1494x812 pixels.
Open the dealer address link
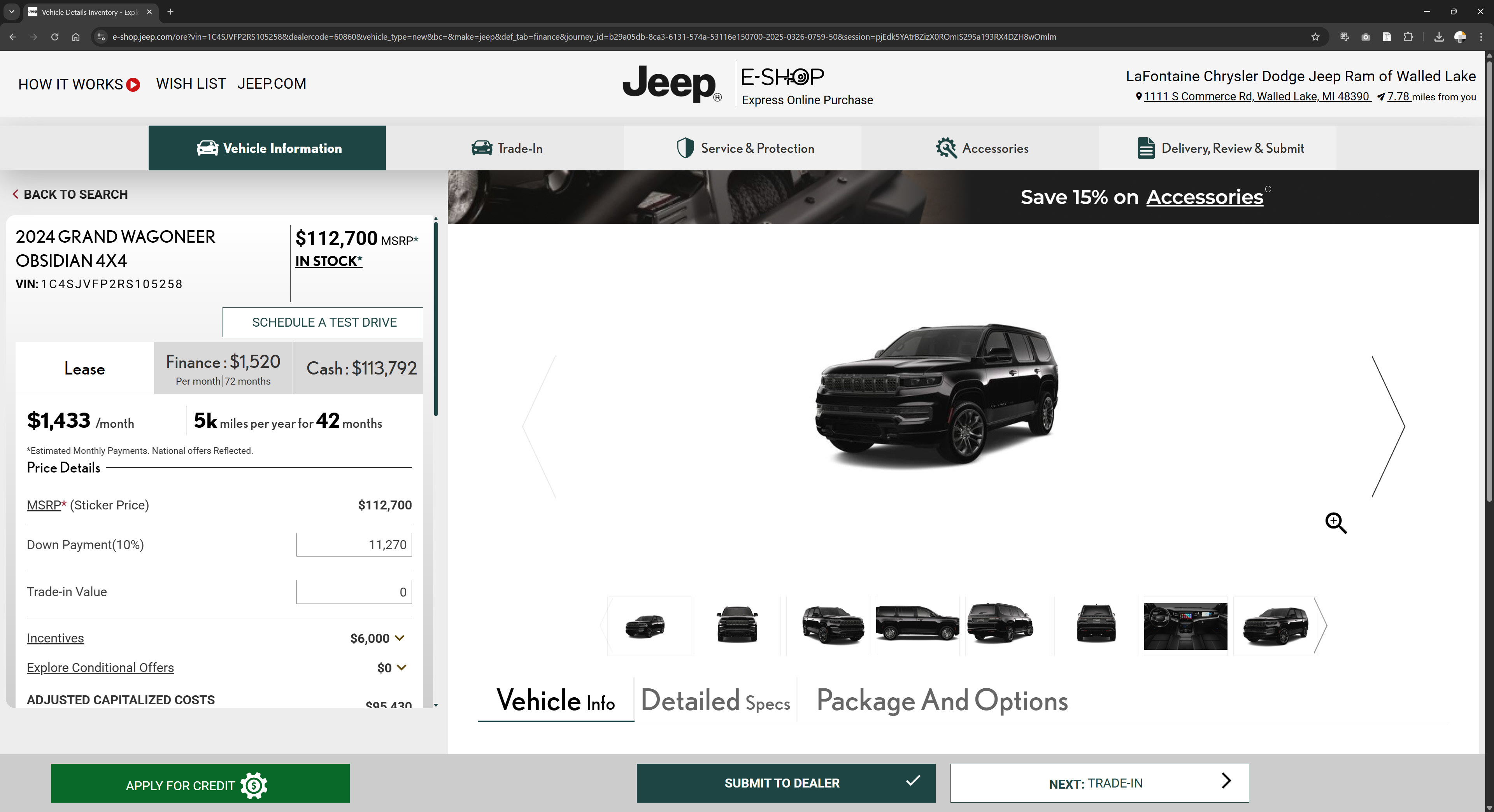click(x=1256, y=96)
